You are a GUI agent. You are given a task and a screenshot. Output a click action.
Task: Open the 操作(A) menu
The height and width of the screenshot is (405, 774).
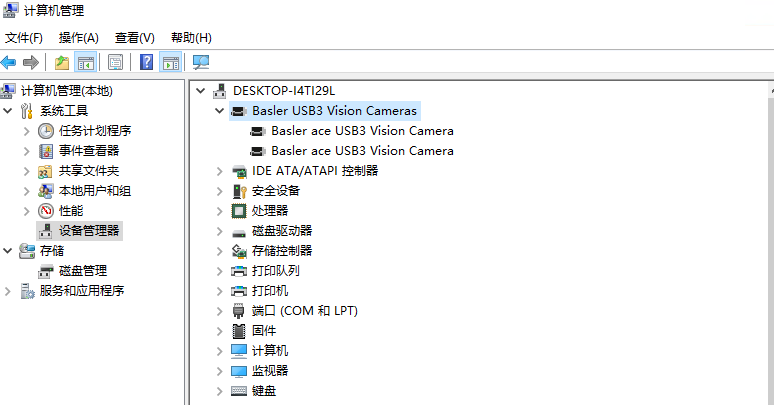point(79,38)
